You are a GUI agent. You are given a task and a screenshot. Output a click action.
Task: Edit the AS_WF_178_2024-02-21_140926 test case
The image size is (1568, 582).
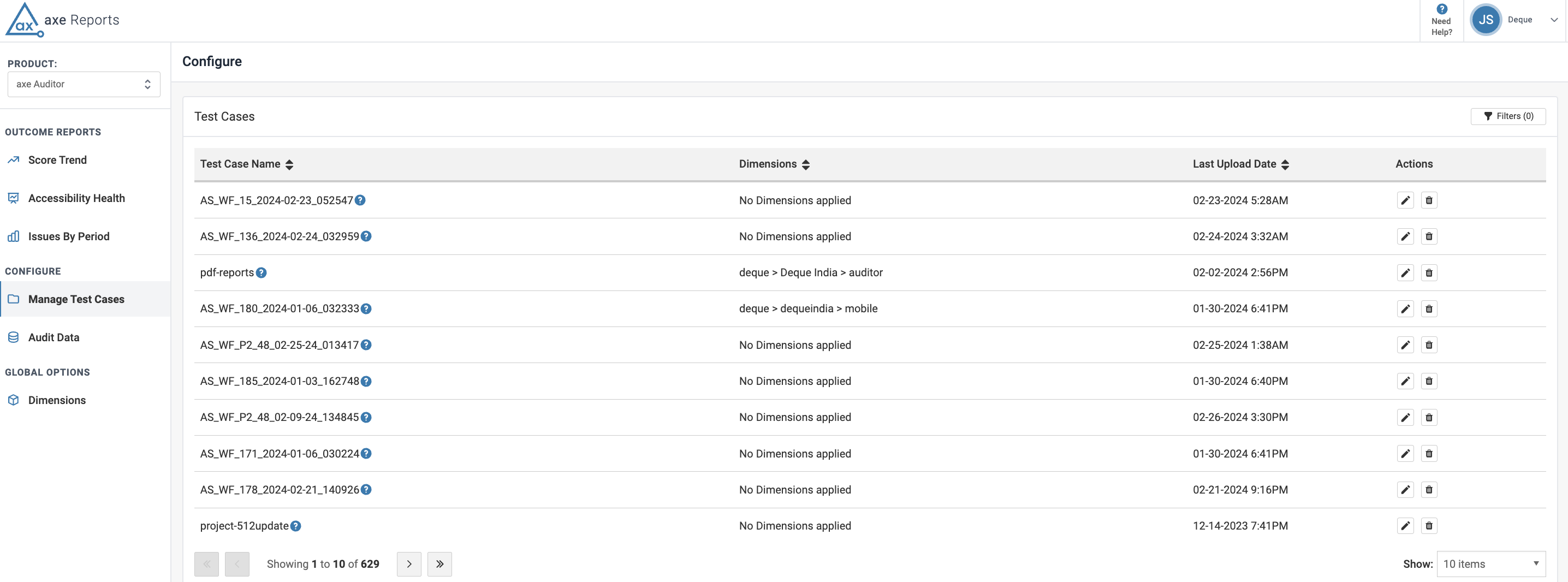pos(1405,490)
